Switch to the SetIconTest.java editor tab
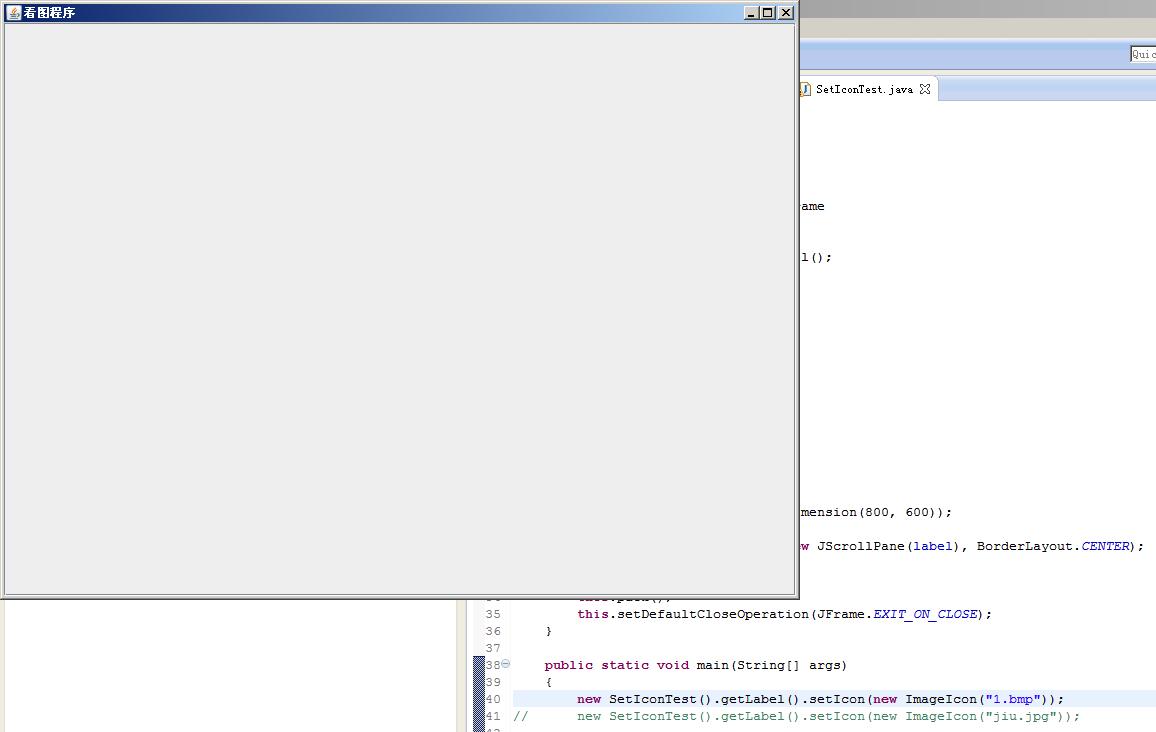 pyautogui.click(x=864, y=89)
